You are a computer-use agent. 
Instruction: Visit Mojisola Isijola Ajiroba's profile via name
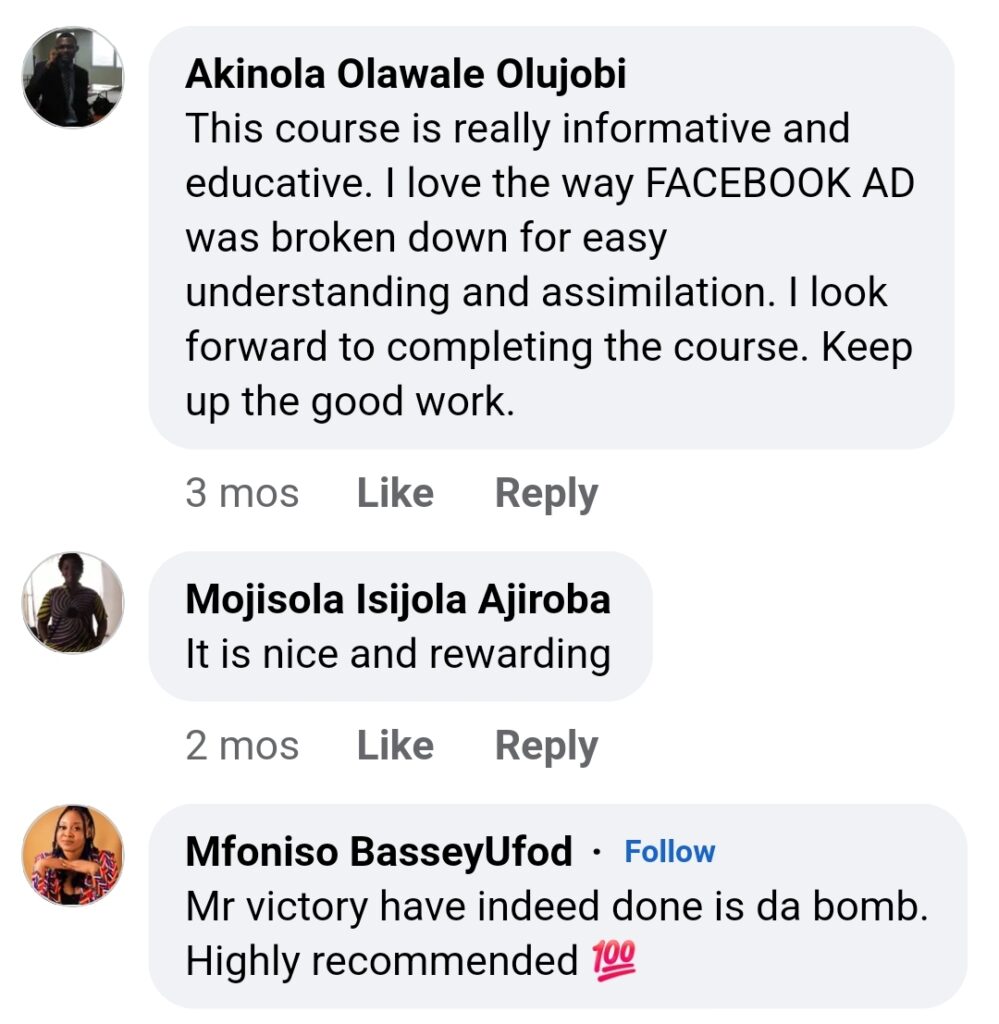398,599
